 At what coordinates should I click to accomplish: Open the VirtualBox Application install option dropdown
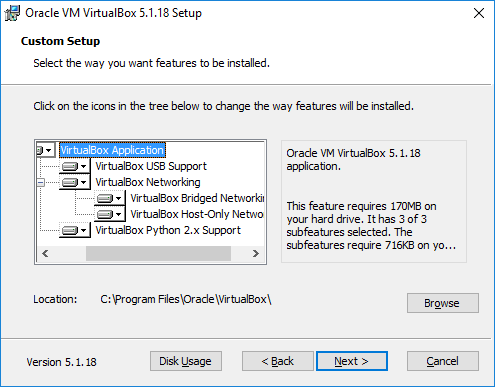pos(48,150)
